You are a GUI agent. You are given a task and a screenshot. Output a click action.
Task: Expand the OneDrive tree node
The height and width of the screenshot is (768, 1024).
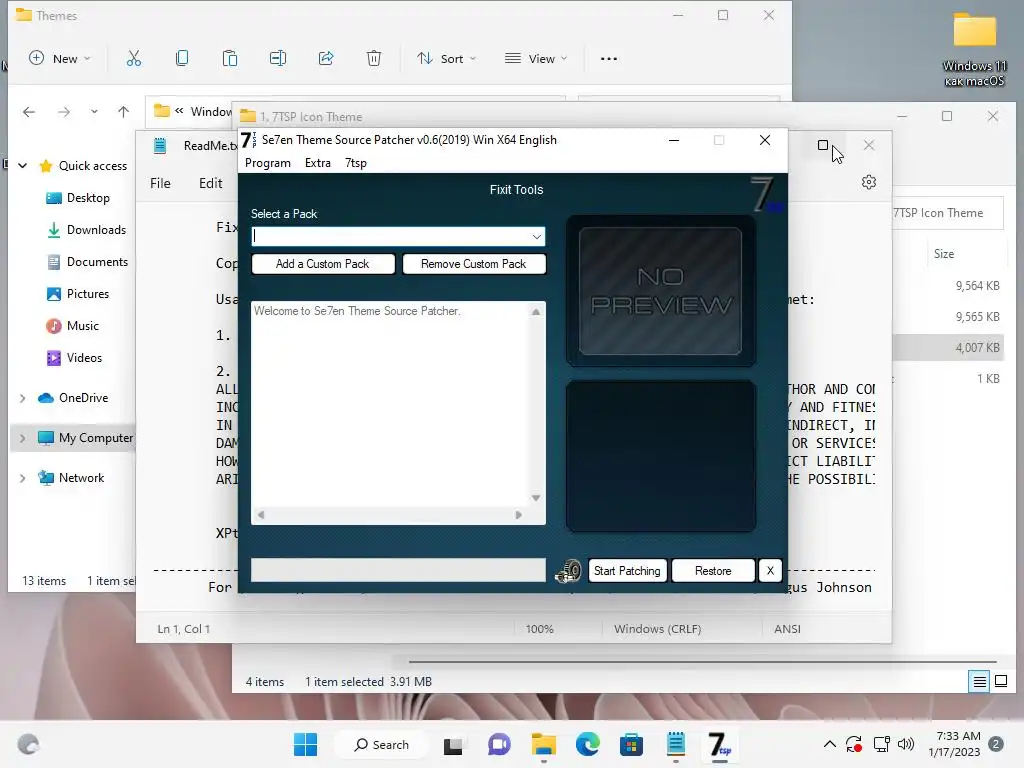point(23,398)
